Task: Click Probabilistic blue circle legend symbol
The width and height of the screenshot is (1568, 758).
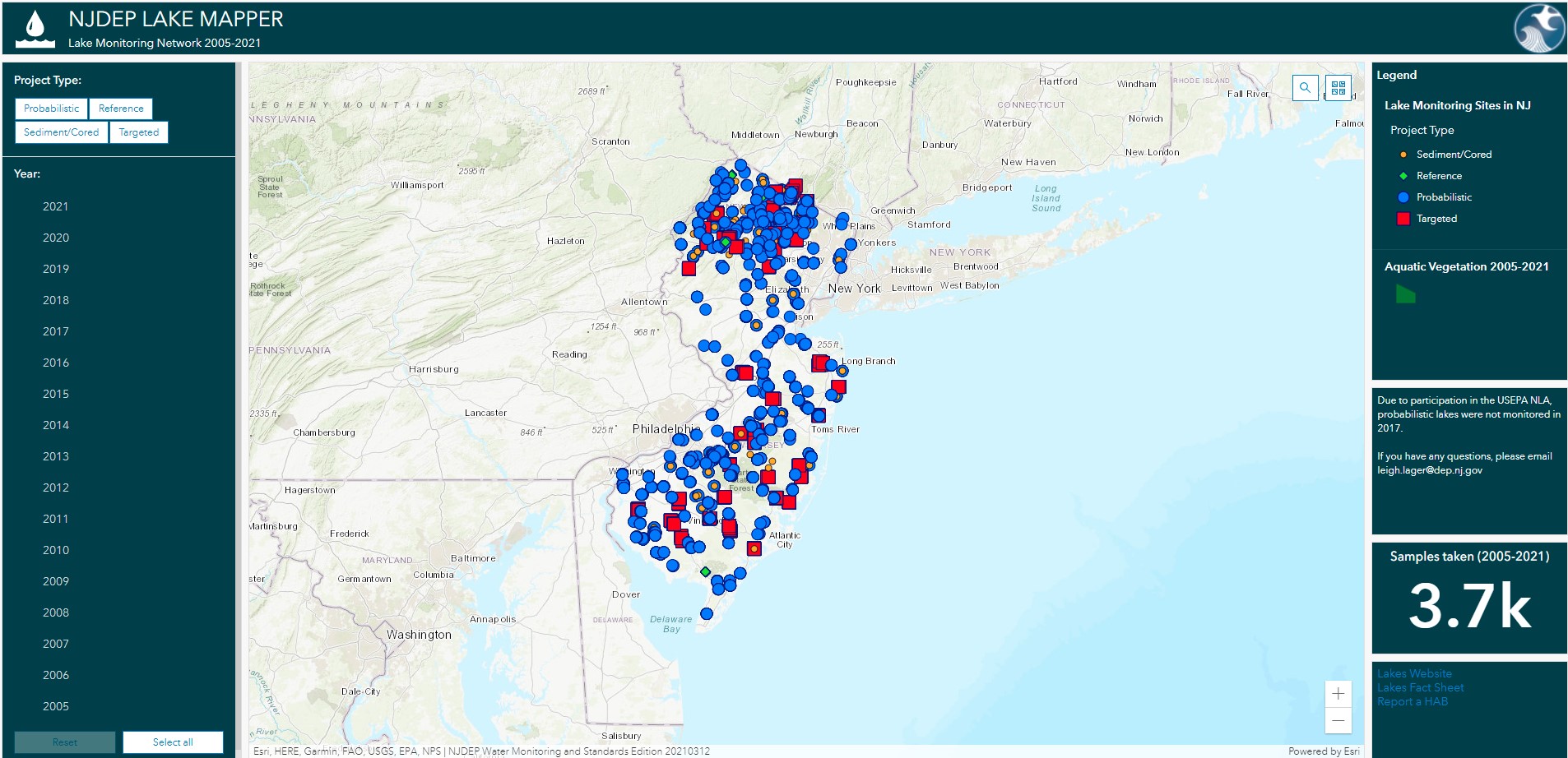Action: coord(1403,197)
